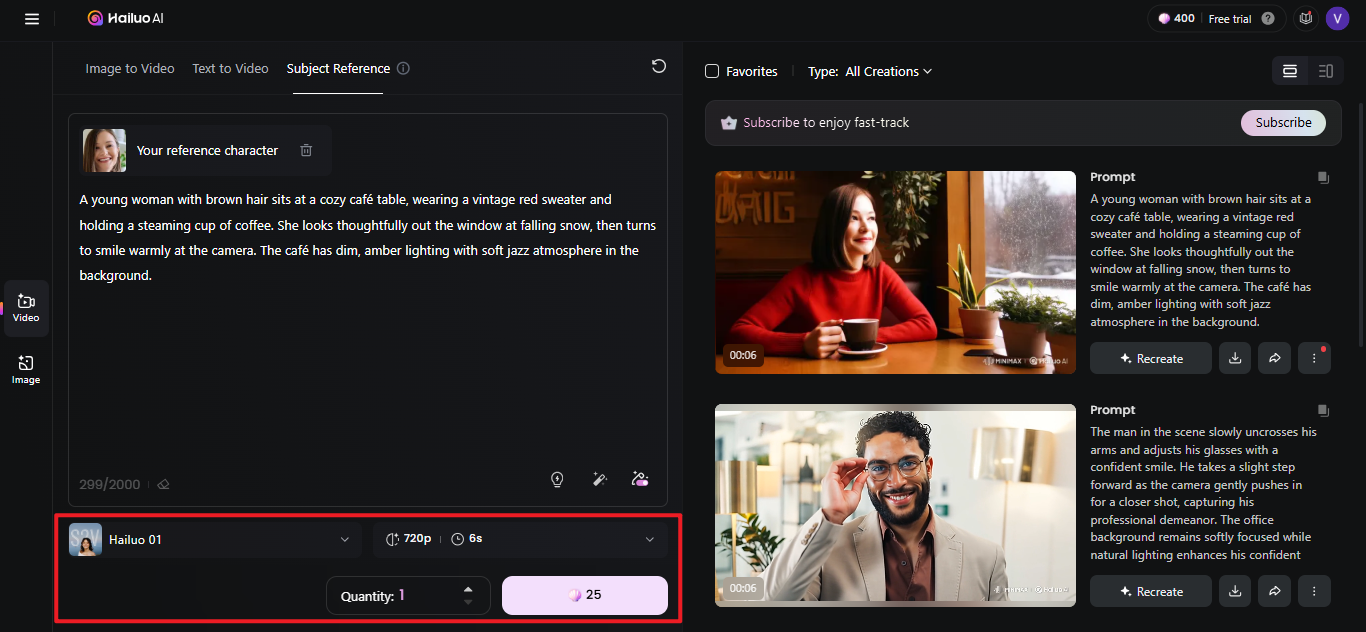Recreate the man with glasses video
The height and width of the screenshot is (632, 1366).
point(1150,591)
